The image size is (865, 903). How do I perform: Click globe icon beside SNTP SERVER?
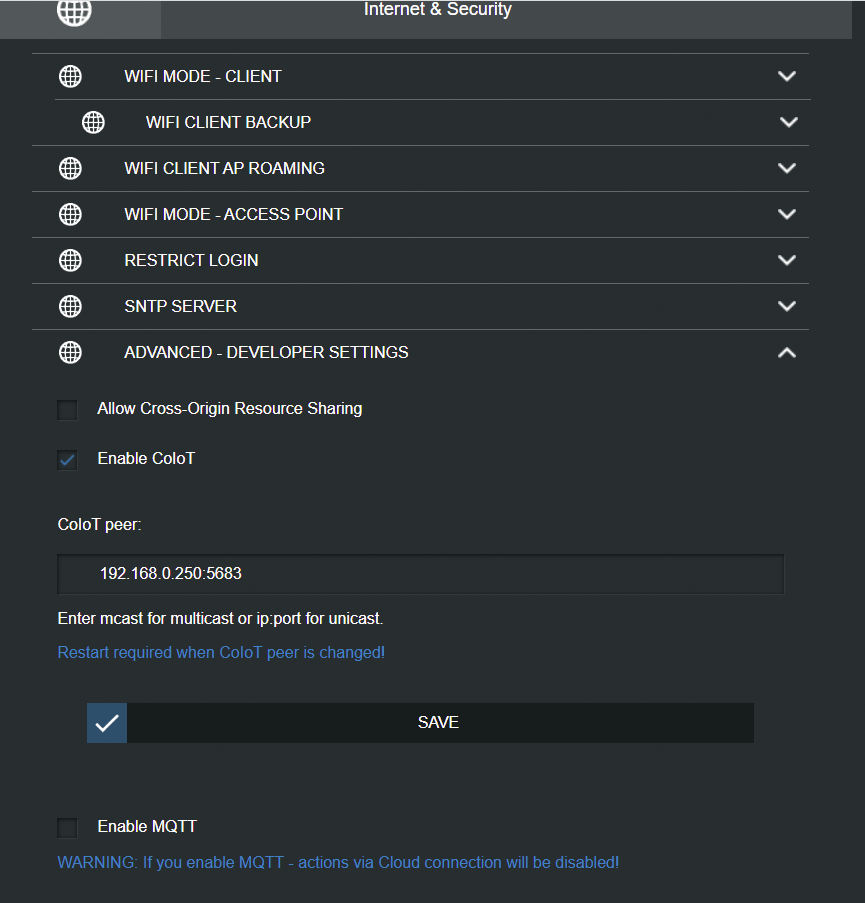coord(70,306)
